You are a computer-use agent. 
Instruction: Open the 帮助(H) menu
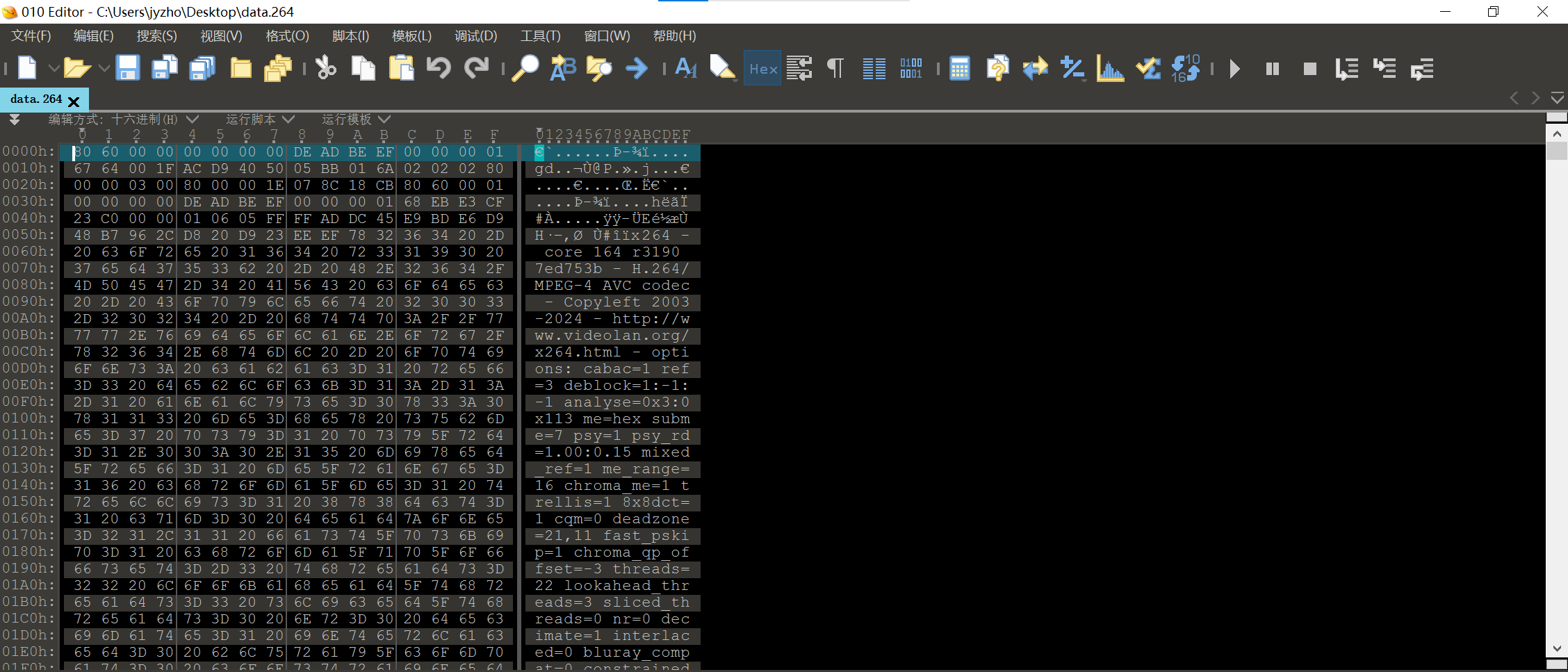click(674, 35)
